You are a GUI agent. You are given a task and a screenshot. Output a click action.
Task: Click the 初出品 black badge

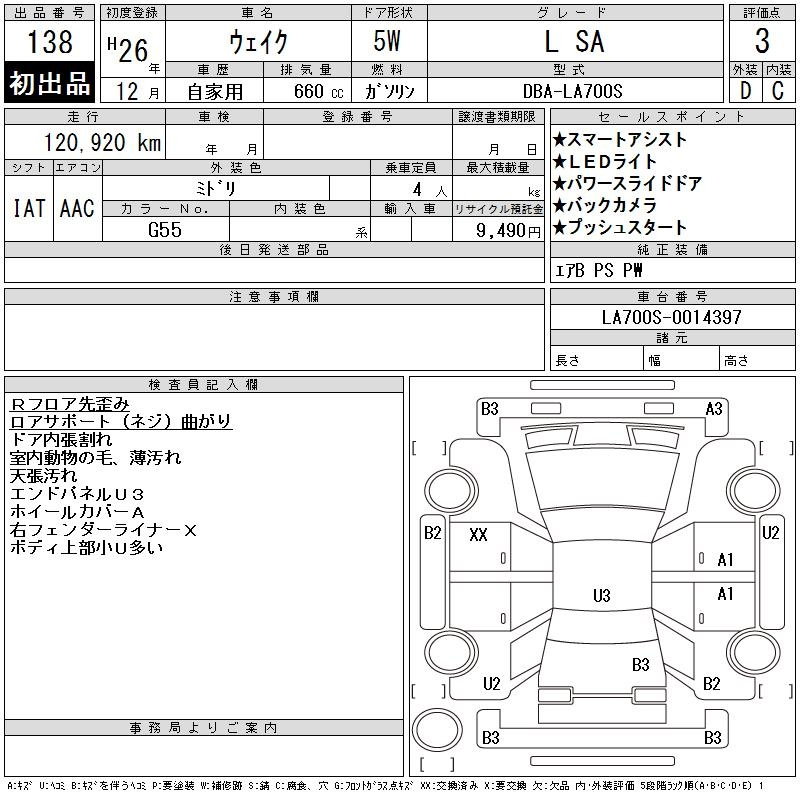coord(50,84)
